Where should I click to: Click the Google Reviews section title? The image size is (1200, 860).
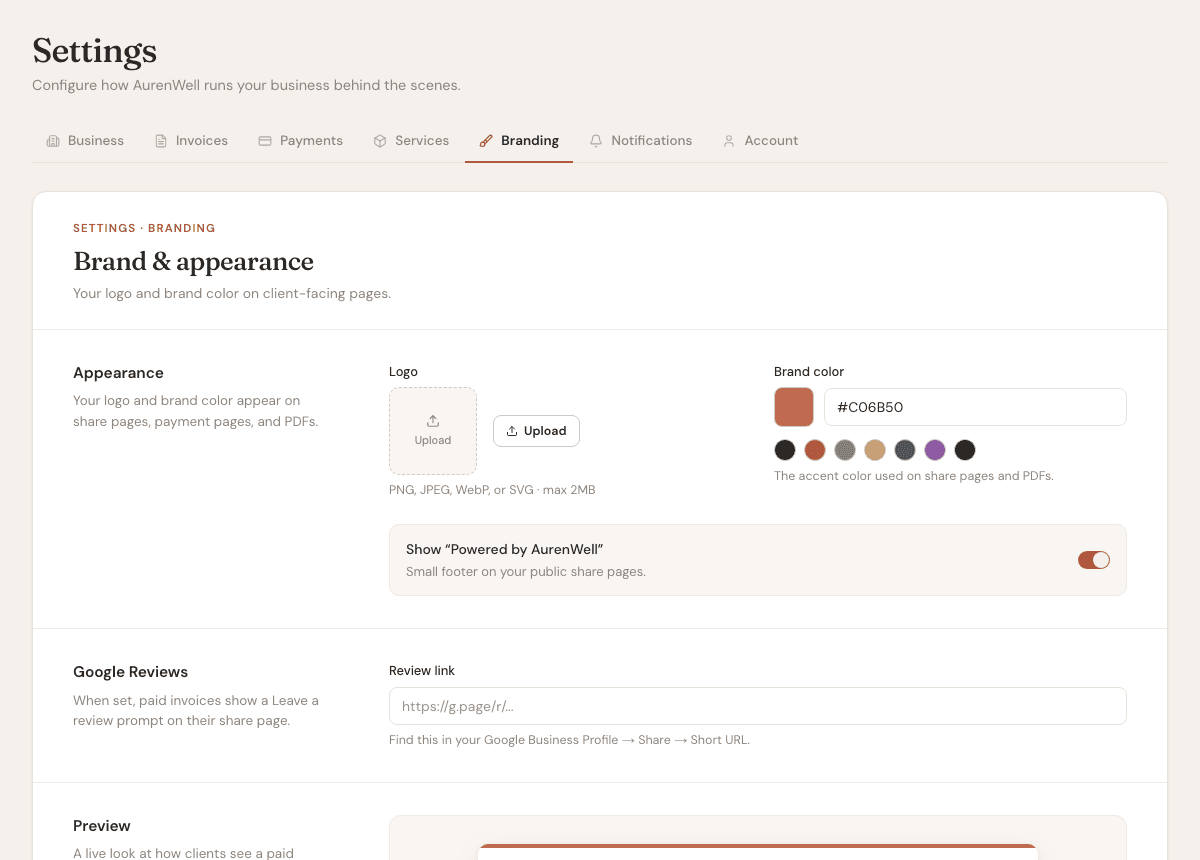(131, 672)
